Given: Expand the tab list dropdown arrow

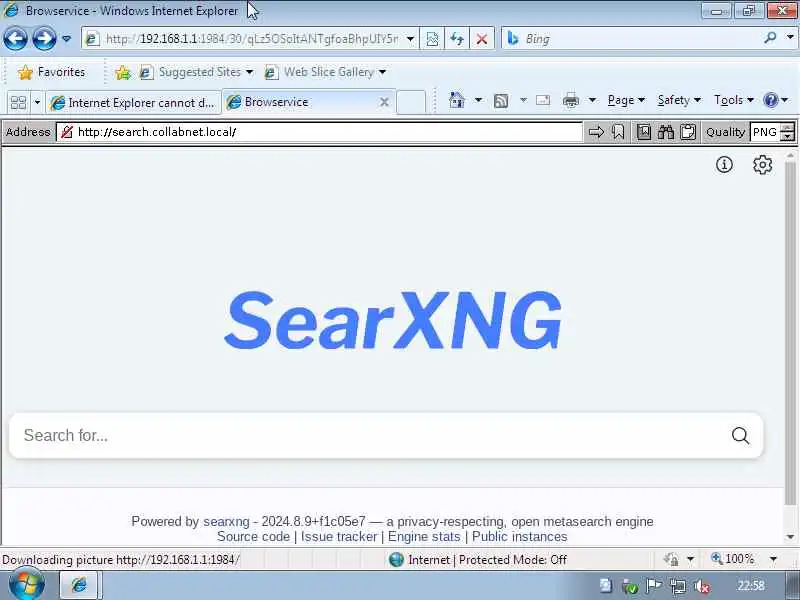Looking at the screenshot, I should 37,103.
